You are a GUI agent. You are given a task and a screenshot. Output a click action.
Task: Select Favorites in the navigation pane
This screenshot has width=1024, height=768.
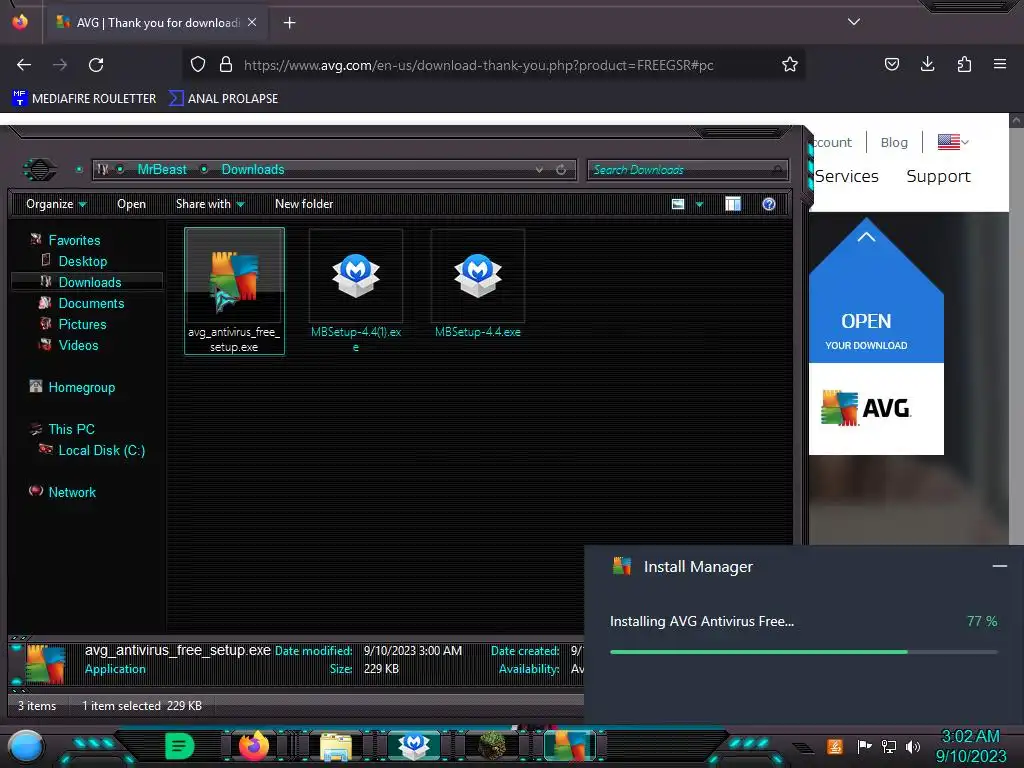pyautogui.click(x=74, y=240)
